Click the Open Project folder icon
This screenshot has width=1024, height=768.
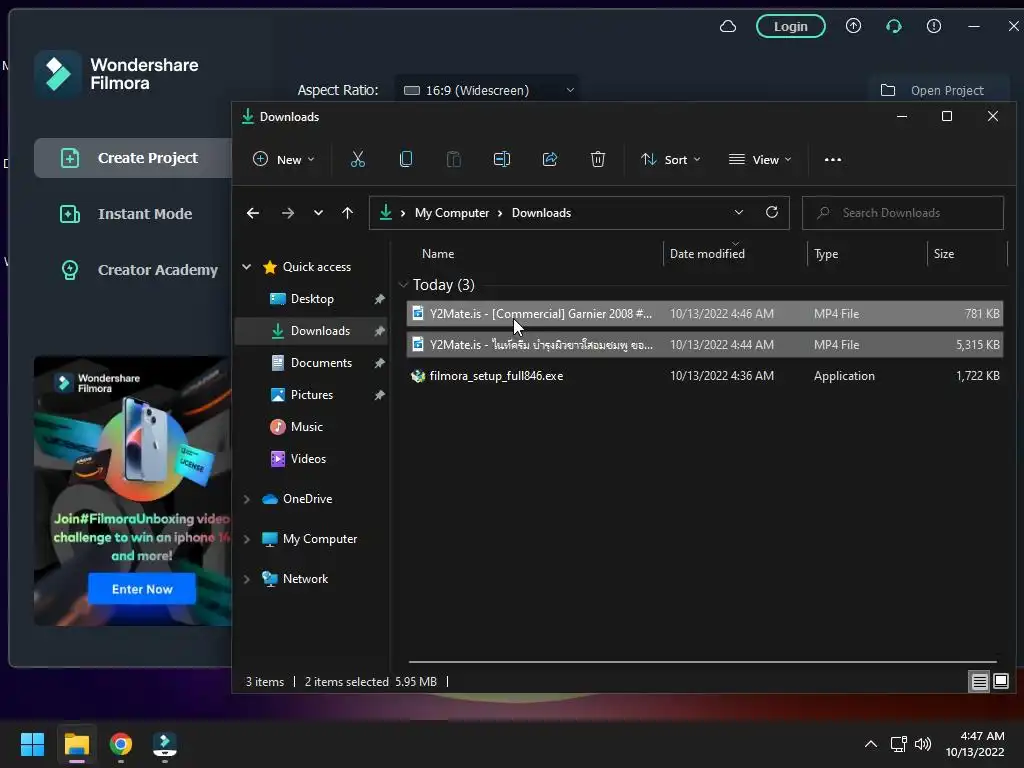coord(888,90)
